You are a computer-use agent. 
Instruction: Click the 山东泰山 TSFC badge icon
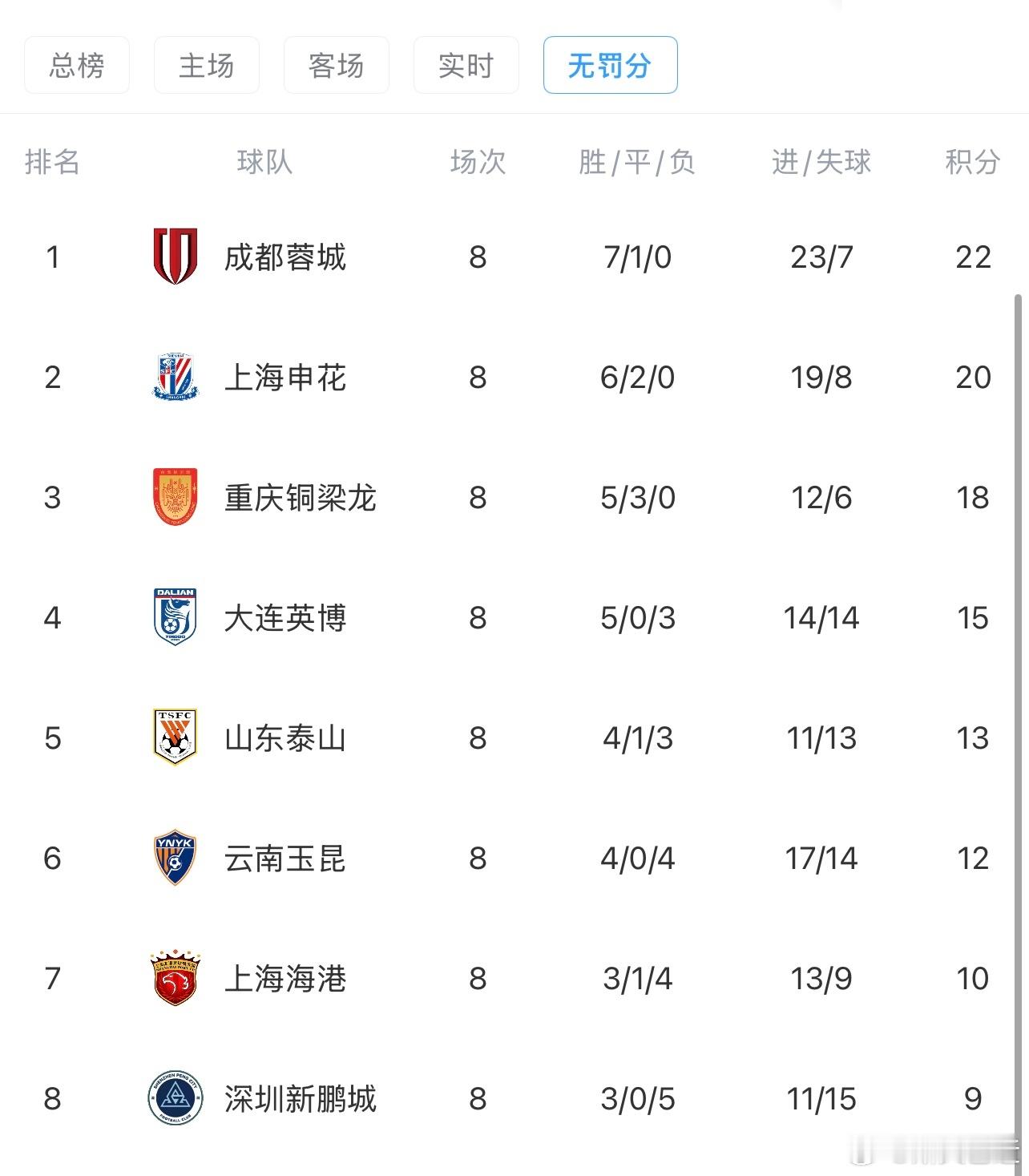[175, 738]
